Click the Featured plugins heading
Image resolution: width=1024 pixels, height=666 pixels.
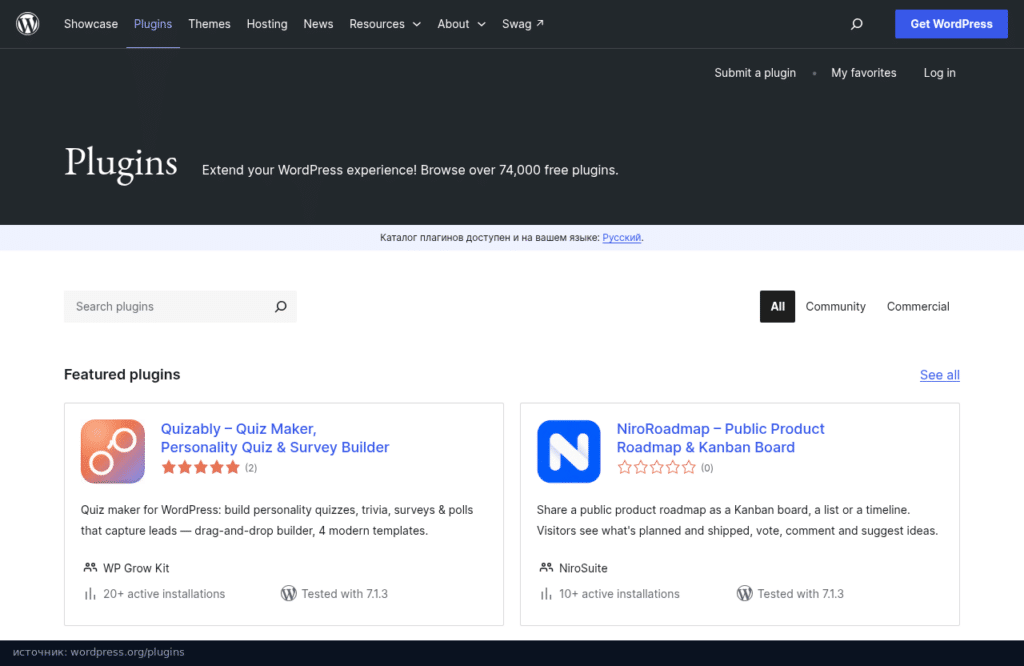pos(122,374)
